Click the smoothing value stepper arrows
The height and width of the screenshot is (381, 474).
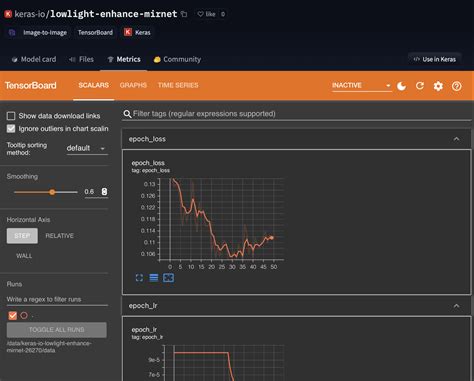104,192
